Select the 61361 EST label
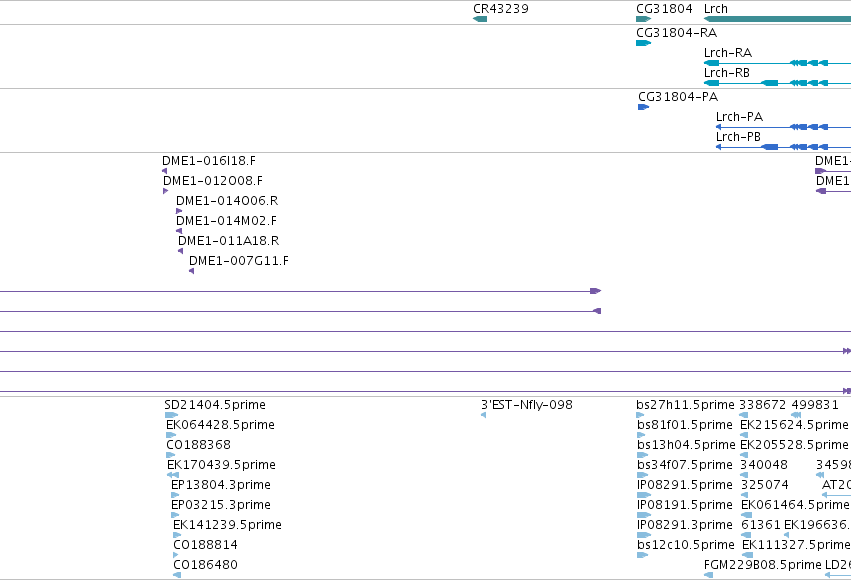851x580 pixels. (761, 525)
